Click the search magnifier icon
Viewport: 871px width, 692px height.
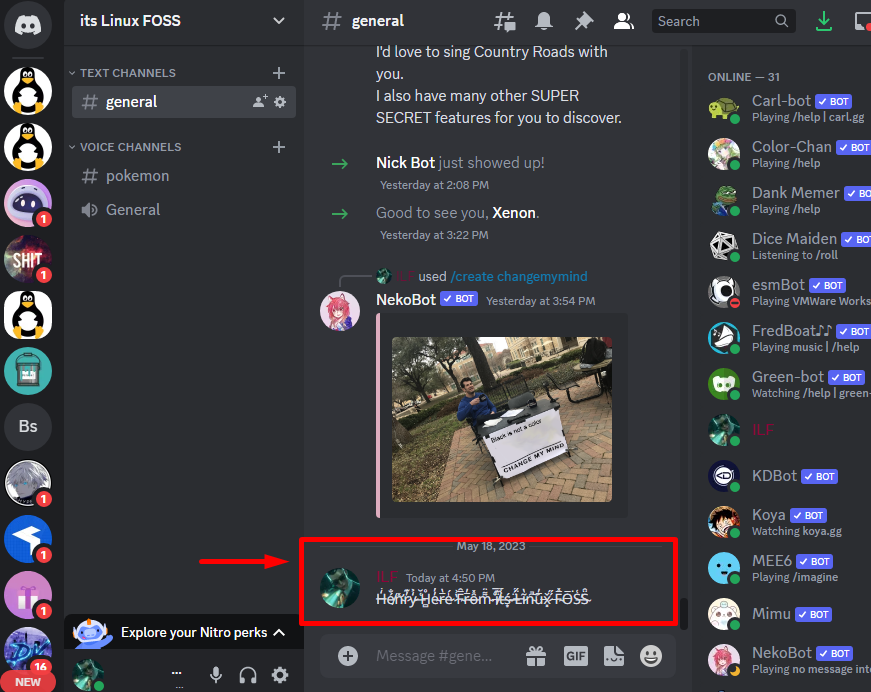[x=782, y=21]
